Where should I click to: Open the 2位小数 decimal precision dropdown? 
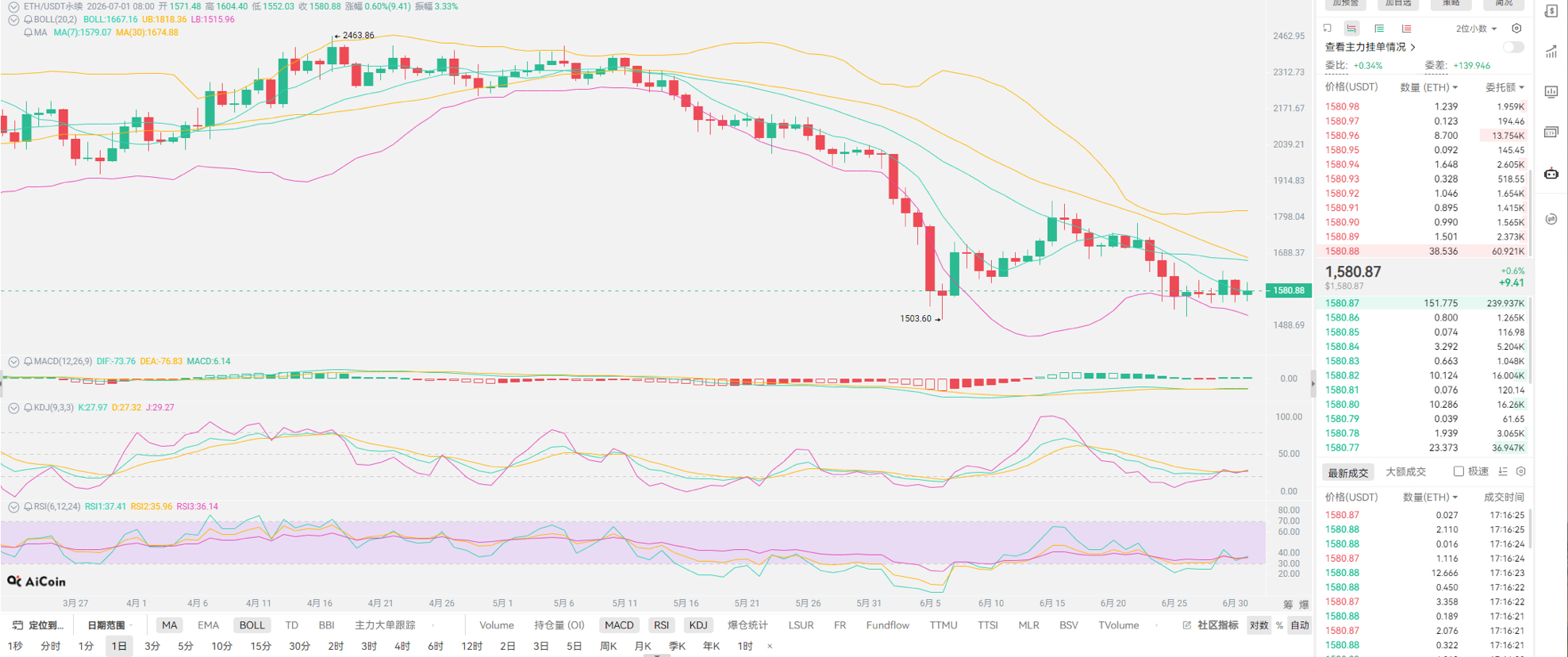(x=1476, y=29)
